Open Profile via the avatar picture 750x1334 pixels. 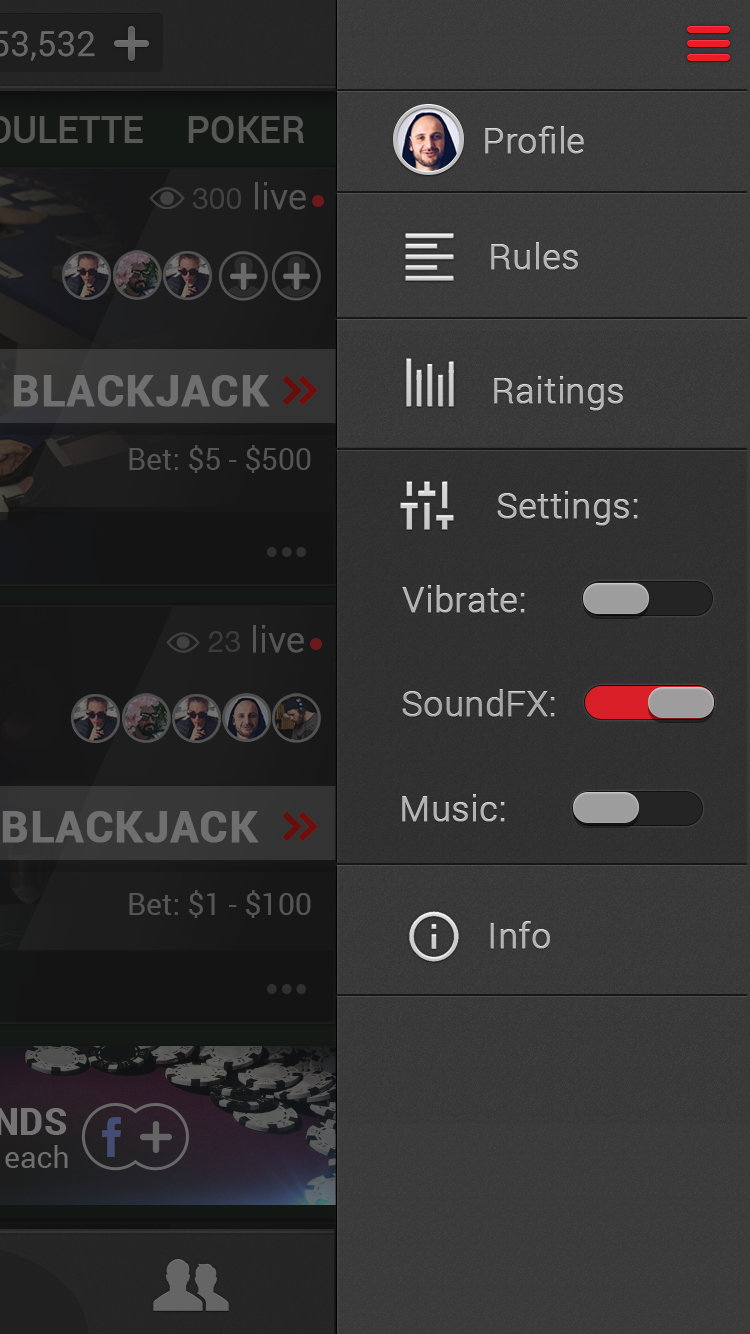point(428,140)
